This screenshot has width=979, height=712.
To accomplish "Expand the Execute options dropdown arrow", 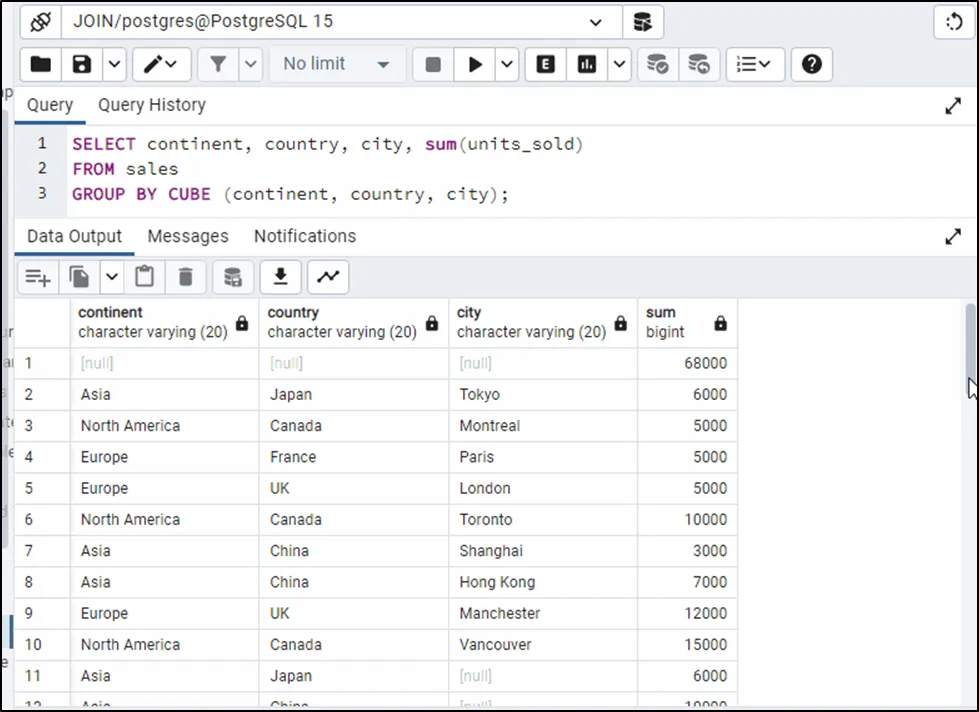I will (507, 65).
